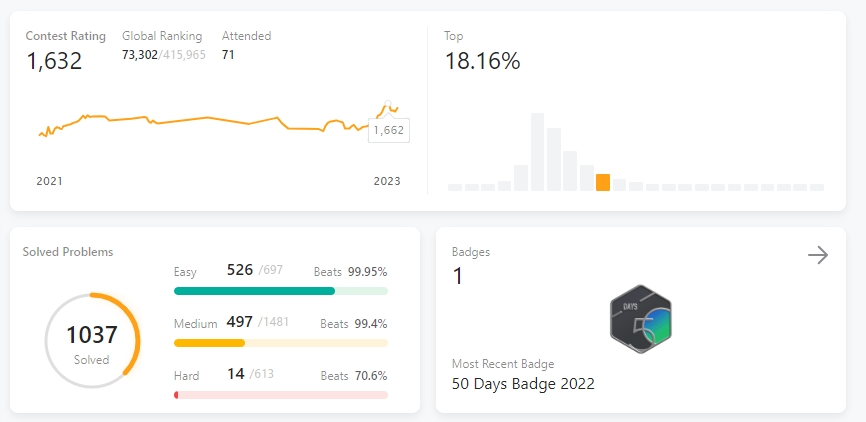Click the Contest Rating heading
The width and height of the screenshot is (866, 422).
pyautogui.click(x=66, y=36)
